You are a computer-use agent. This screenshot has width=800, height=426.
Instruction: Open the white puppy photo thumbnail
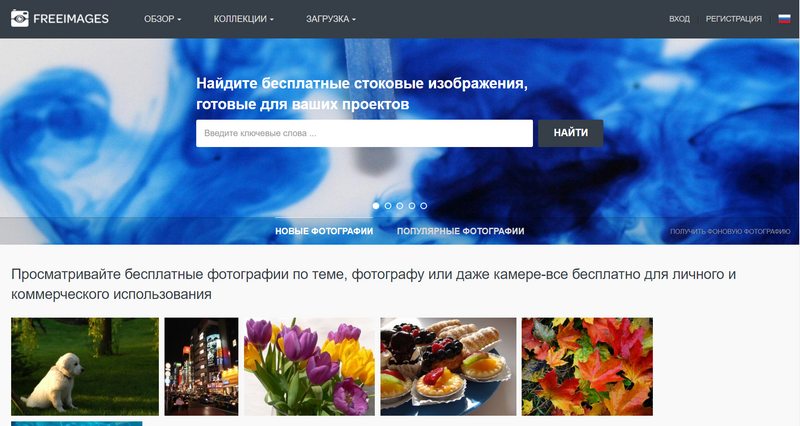click(x=85, y=366)
